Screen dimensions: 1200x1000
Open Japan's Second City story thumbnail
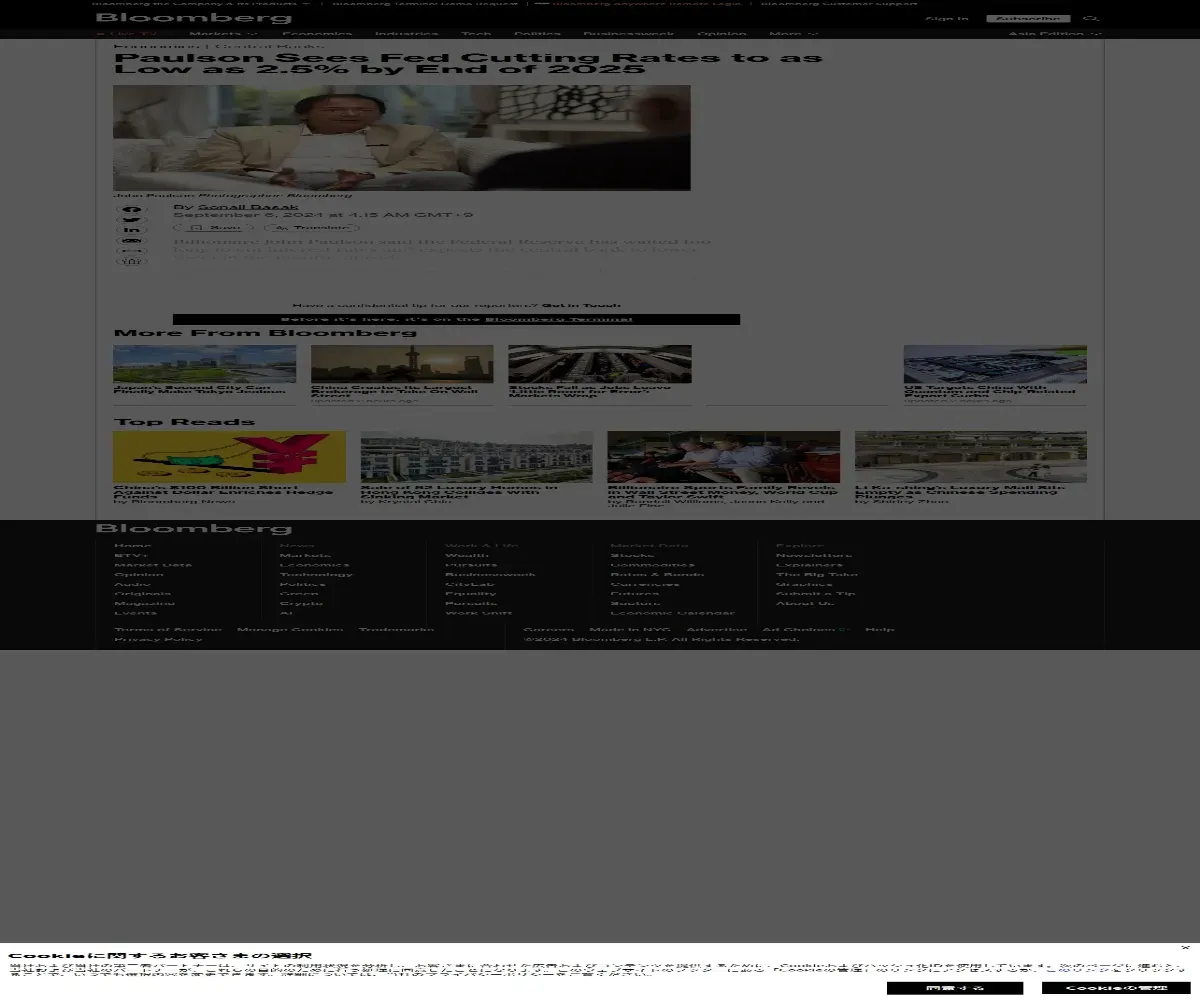[204, 364]
